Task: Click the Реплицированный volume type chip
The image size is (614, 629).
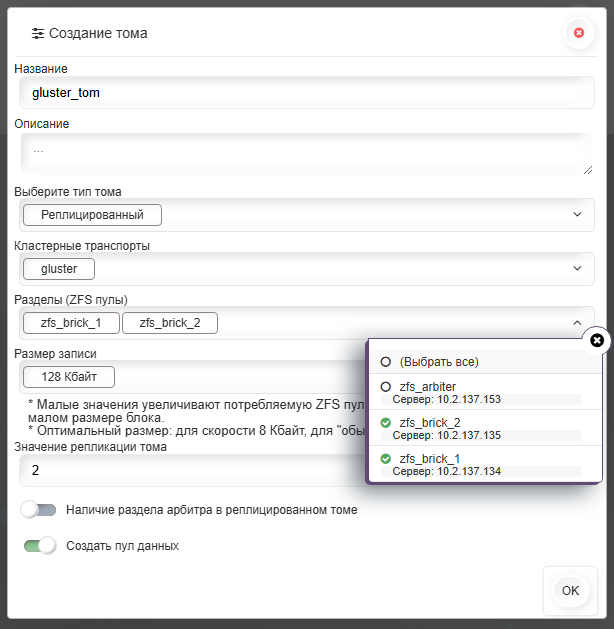Action: 92,215
